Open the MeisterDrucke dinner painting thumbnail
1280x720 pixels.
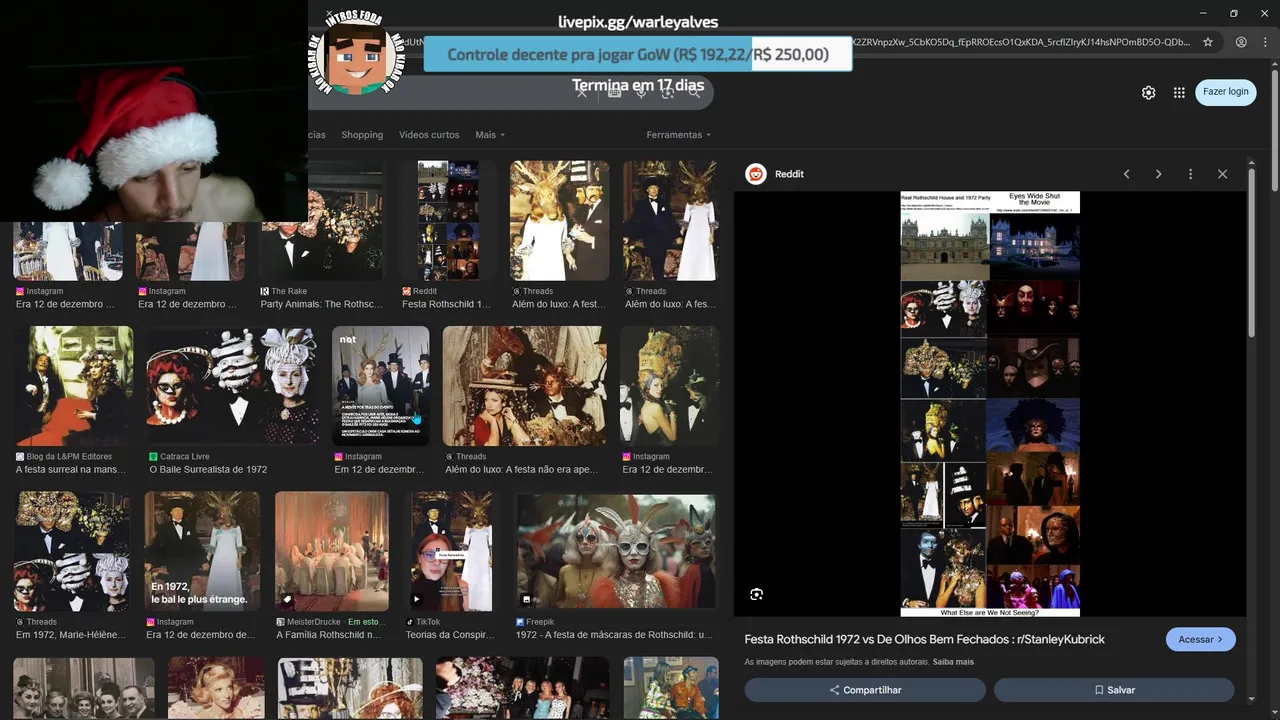click(332, 551)
